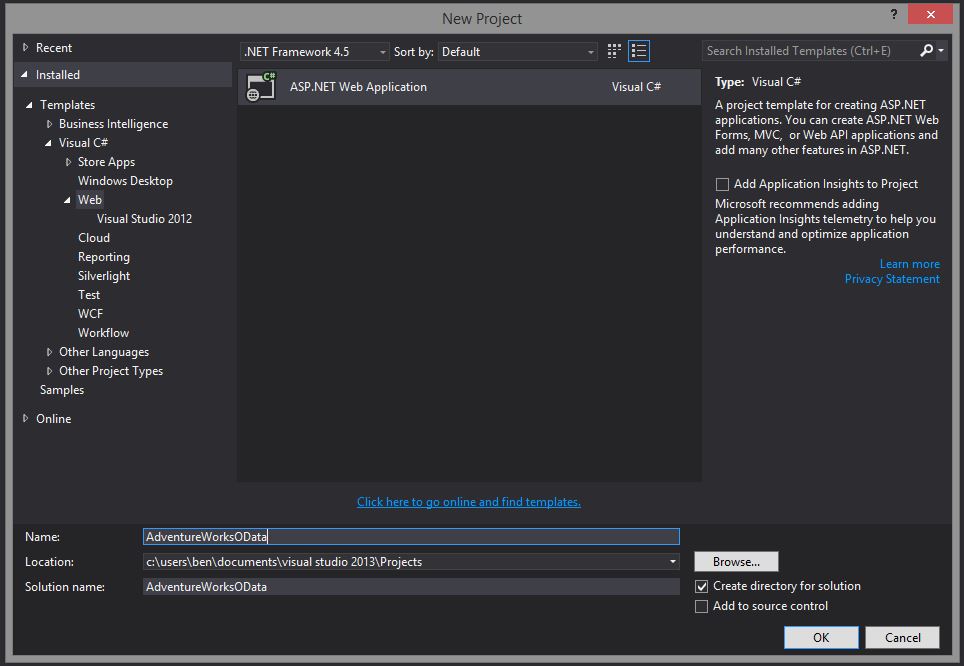
Task: Expand the Other Languages node arrow
Action: 49,352
